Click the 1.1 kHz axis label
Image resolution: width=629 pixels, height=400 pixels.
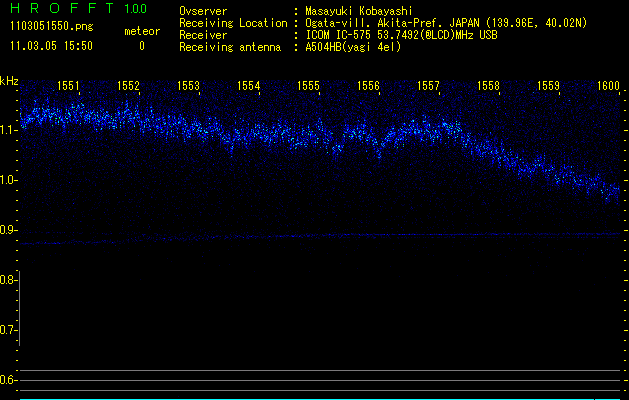pos(7,130)
